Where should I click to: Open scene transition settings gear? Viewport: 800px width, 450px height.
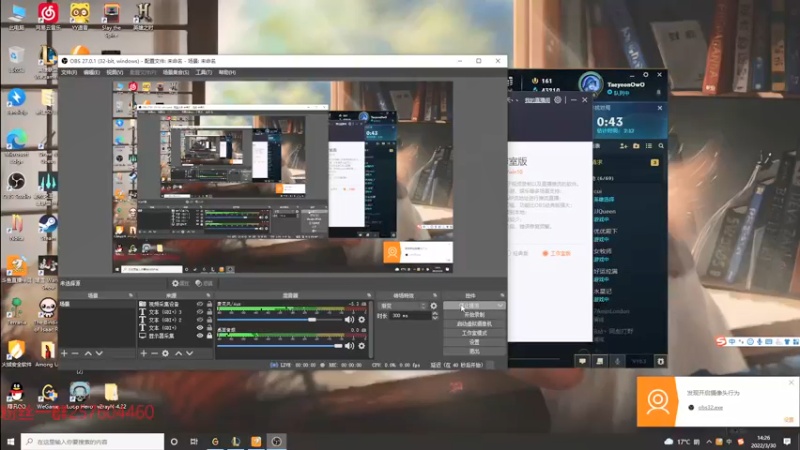pyautogui.click(x=434, y=306)
